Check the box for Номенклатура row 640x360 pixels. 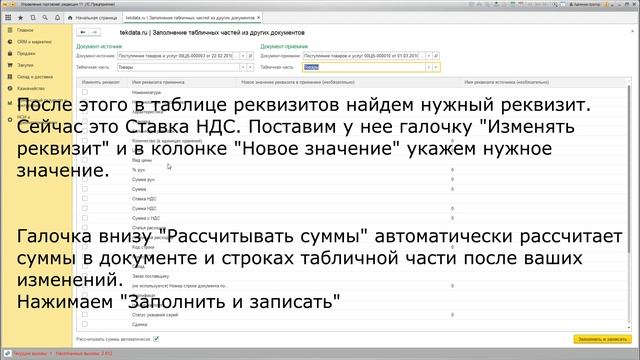[x=84, y=92]
